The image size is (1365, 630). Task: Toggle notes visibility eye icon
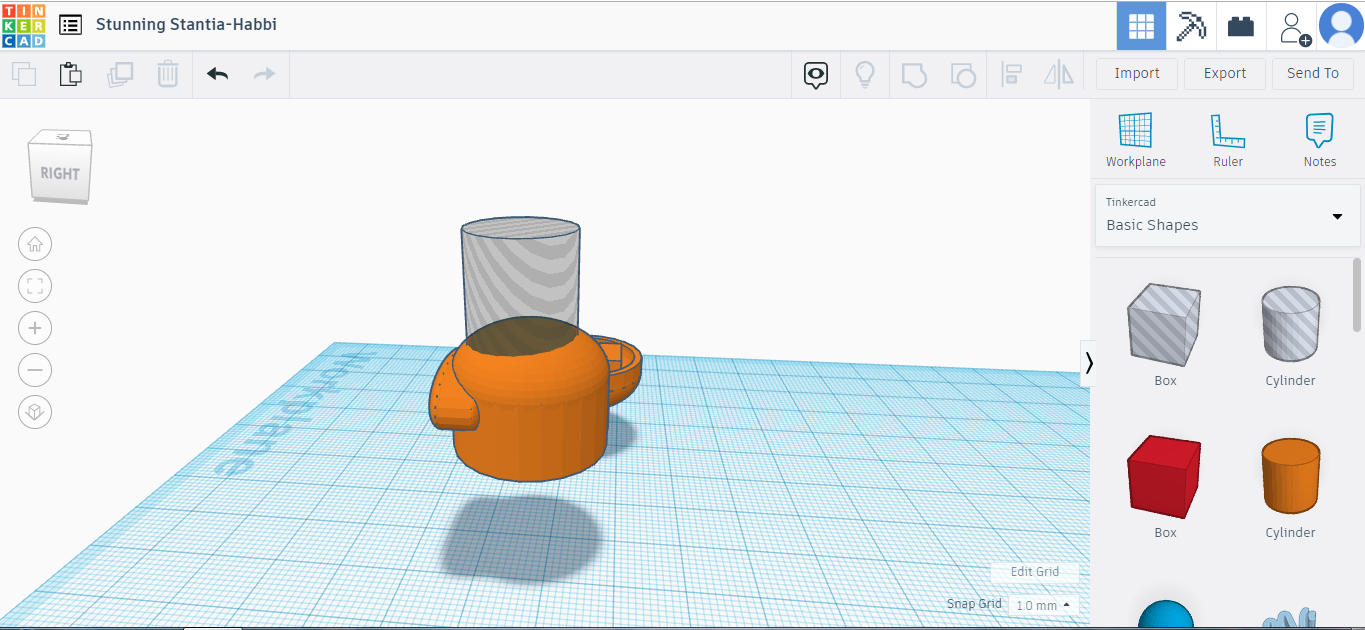coord(816,74)
